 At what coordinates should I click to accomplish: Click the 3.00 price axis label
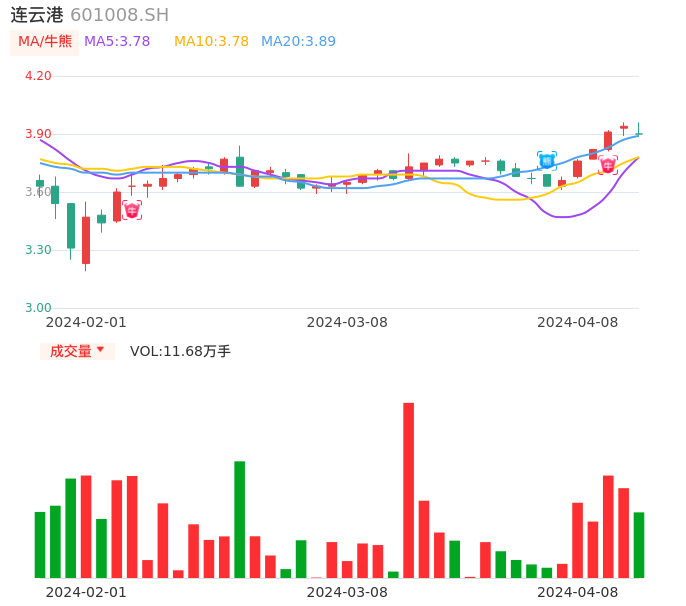pyautogui.click(x=38, y=308)
